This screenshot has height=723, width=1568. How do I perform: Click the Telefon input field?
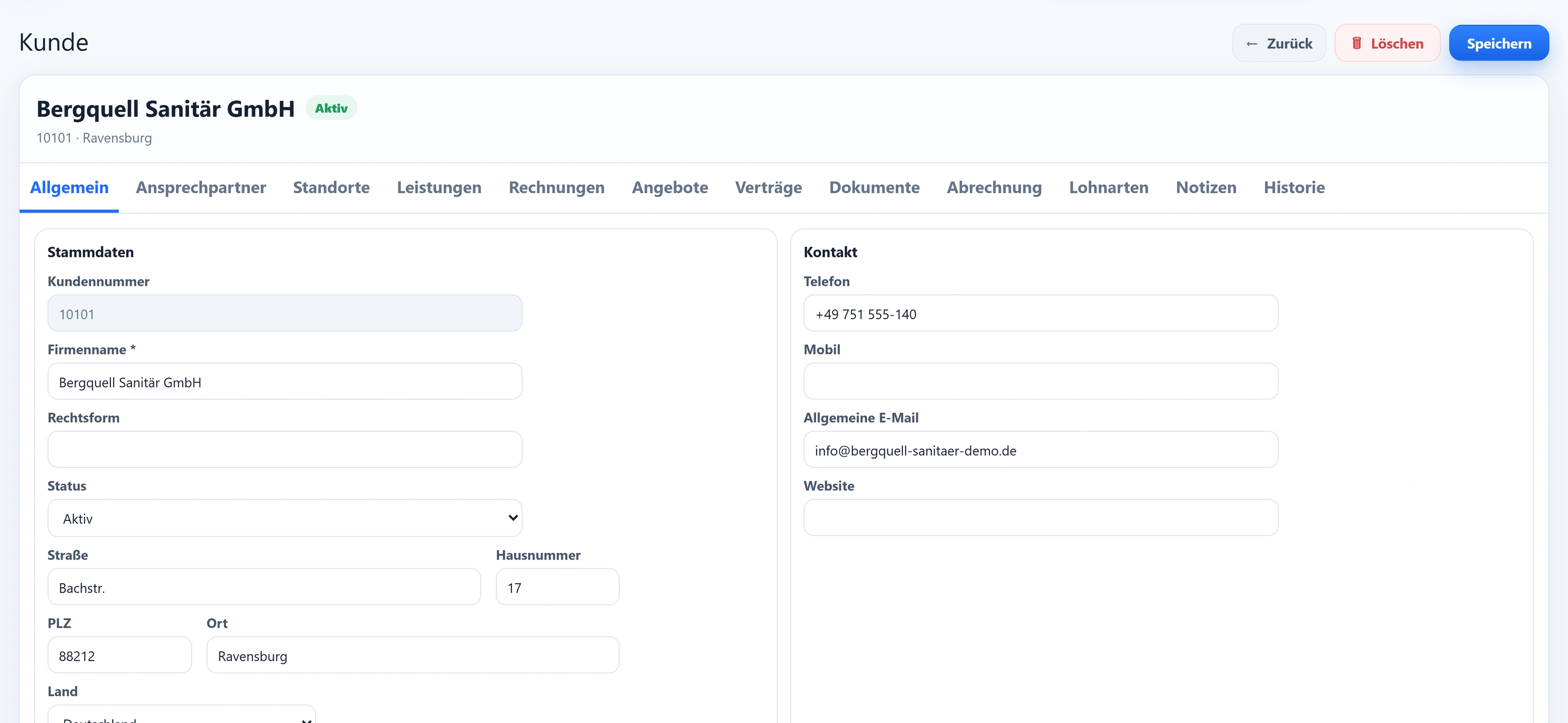1041,313
